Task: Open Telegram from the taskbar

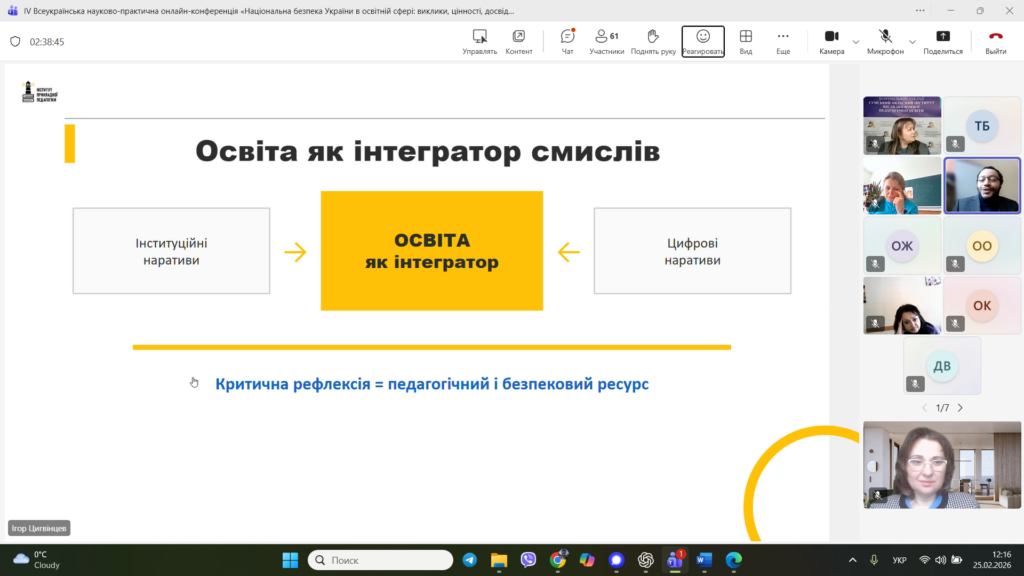Action: point(469,560)
